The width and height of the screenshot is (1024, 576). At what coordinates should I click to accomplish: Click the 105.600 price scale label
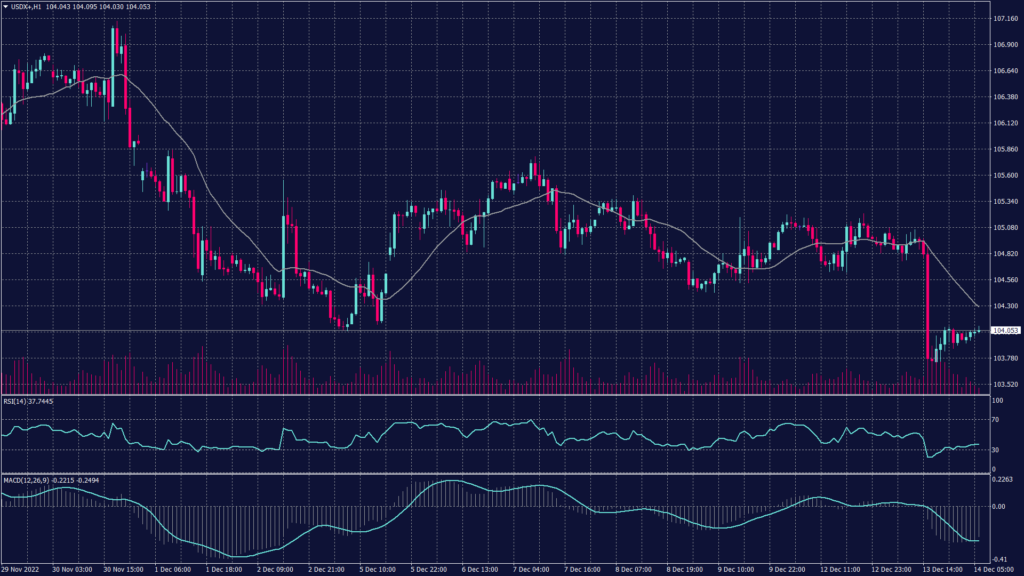(x=1004, y=176)
